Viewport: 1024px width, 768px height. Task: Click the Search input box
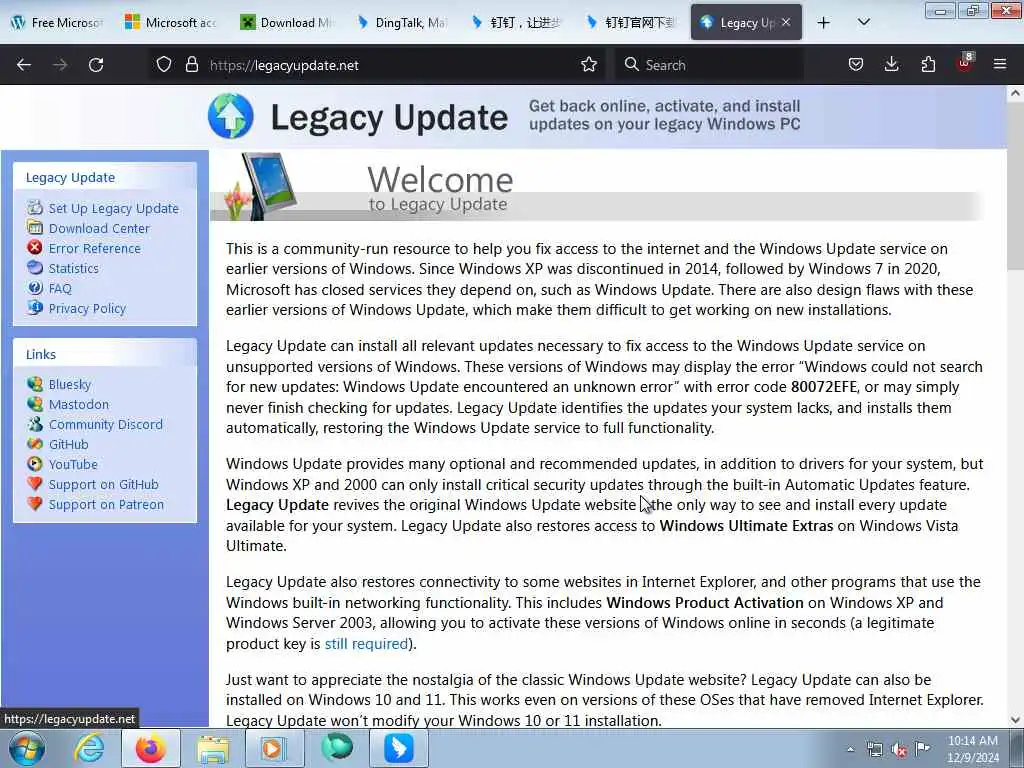pyautogui.click(x=709, y=65)
